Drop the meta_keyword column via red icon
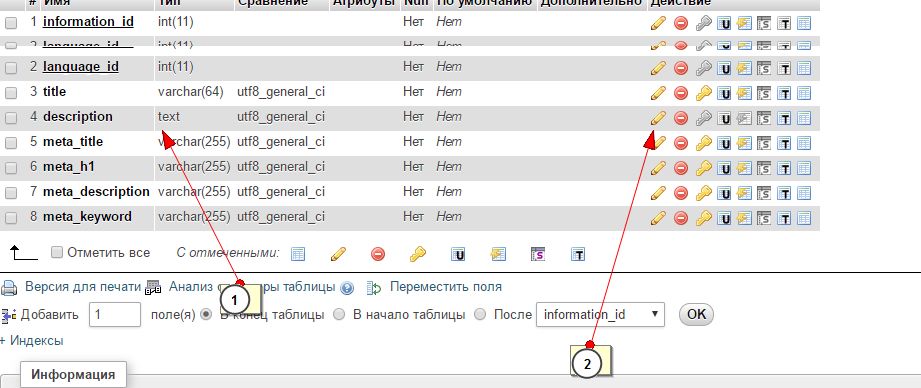This screenshot has width=921, height=388. tap(681, 218)
